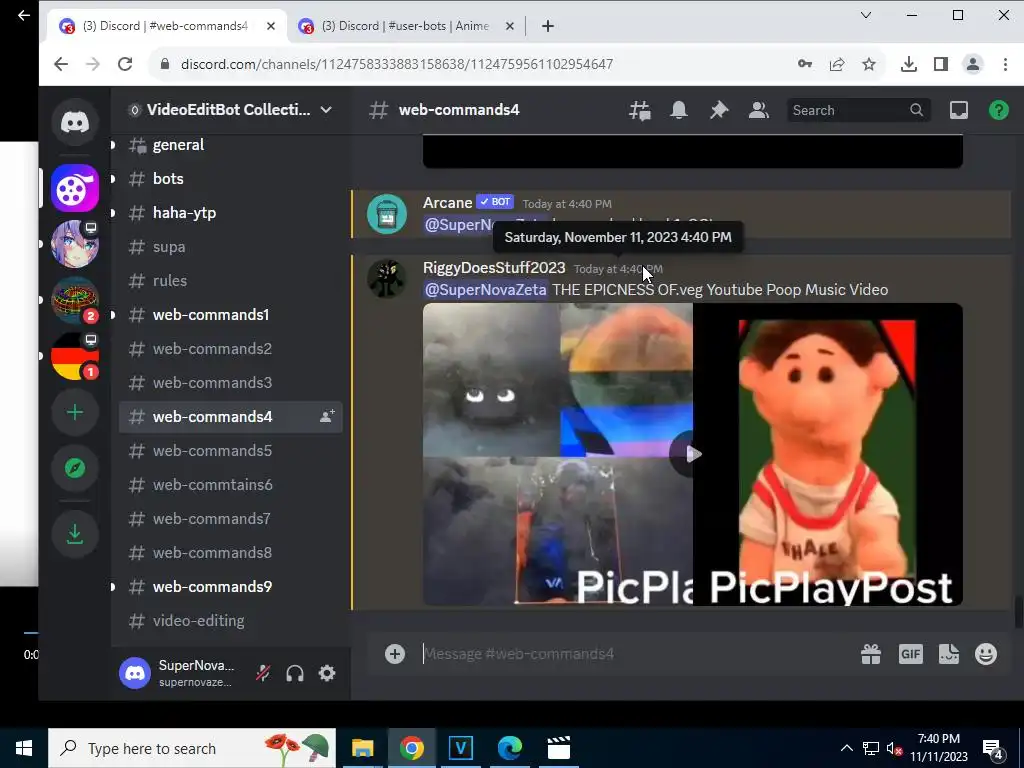This screenshot has width=1024, height=768.
Task: Switch to the #user-bots Discord tab
Action: pos(405,26)
